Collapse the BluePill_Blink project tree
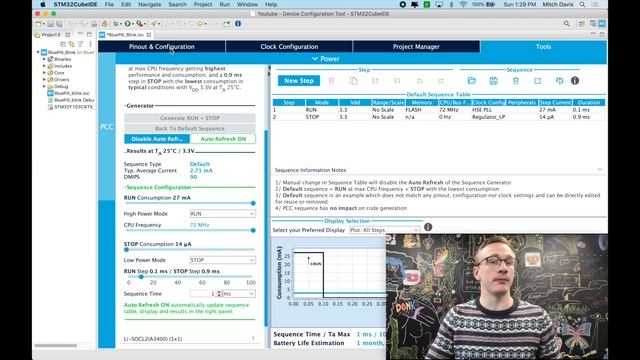This screenshot has height=360, width=640. pyautogui.click(x=38, y=52)
